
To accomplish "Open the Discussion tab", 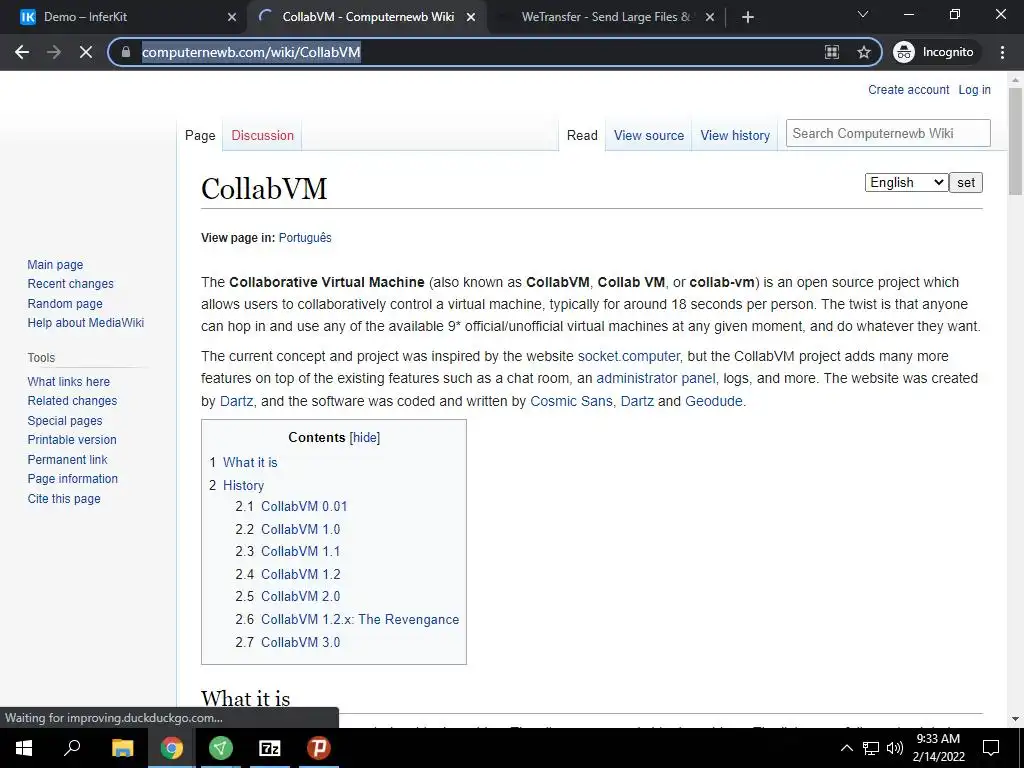I will 263,136.
